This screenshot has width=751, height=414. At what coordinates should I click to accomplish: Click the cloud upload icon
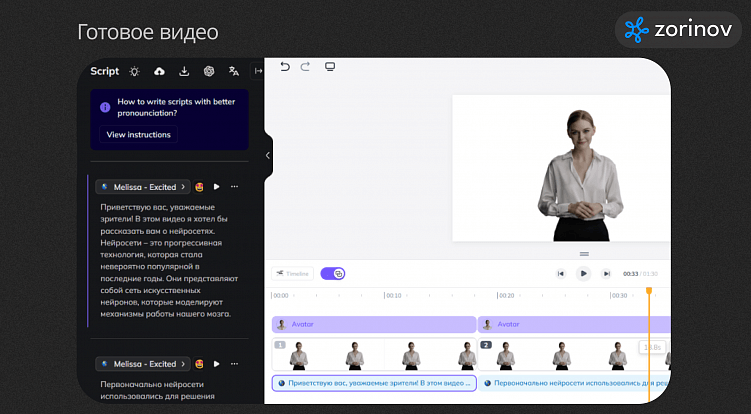159,71
